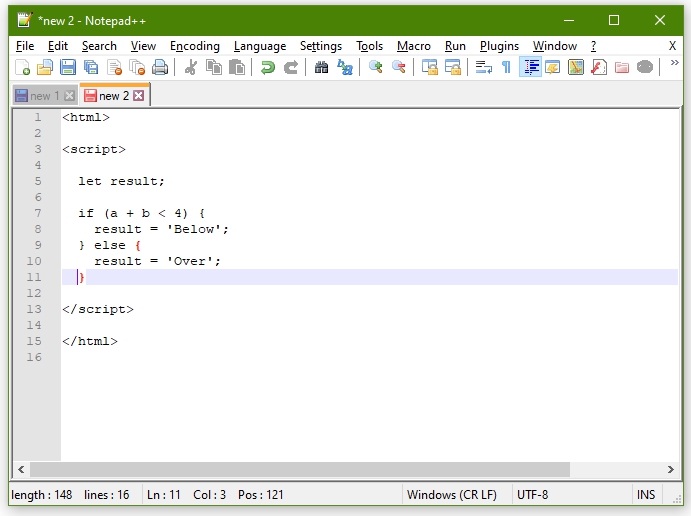Paste from the clipboard toolbar icon
The image size is (691, 516).
(x=237, y=67)
